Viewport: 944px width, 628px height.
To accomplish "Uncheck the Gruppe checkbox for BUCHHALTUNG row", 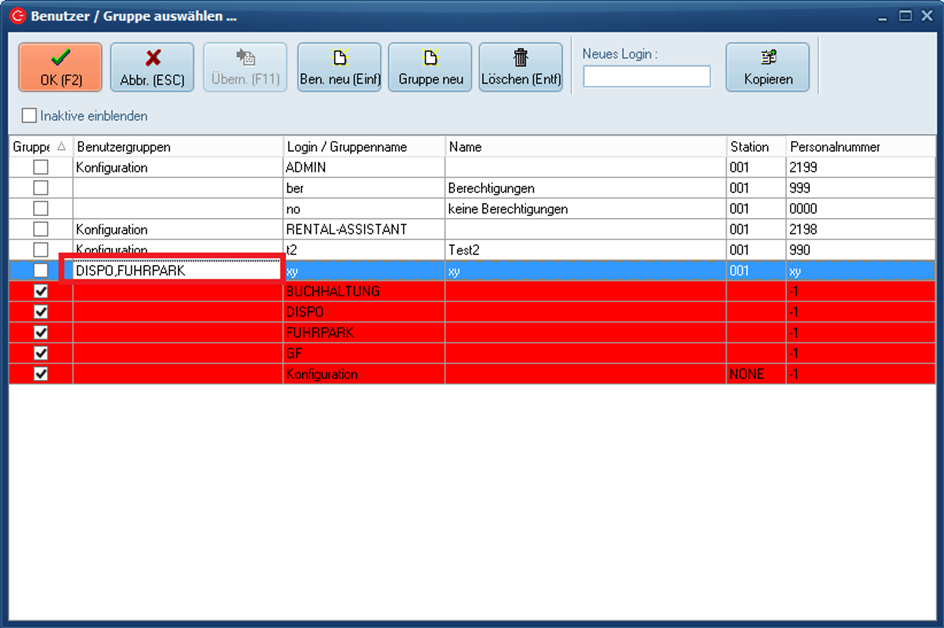I will coord(41,291).
